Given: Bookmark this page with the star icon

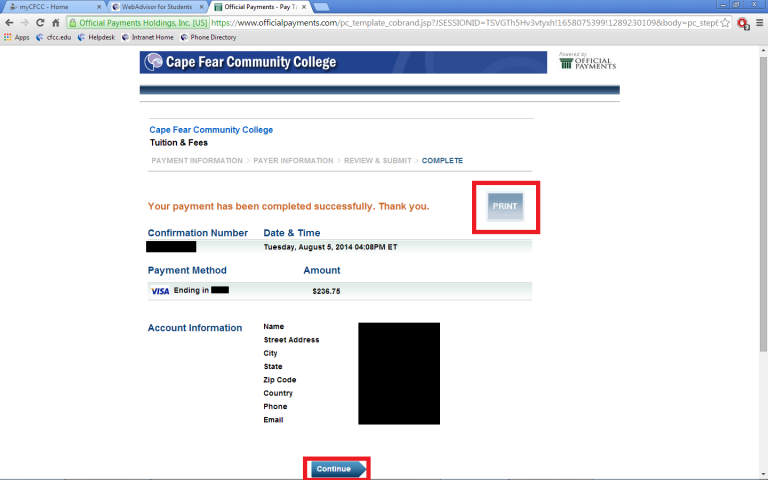Looking at the screenshot, I should (725, 23).
